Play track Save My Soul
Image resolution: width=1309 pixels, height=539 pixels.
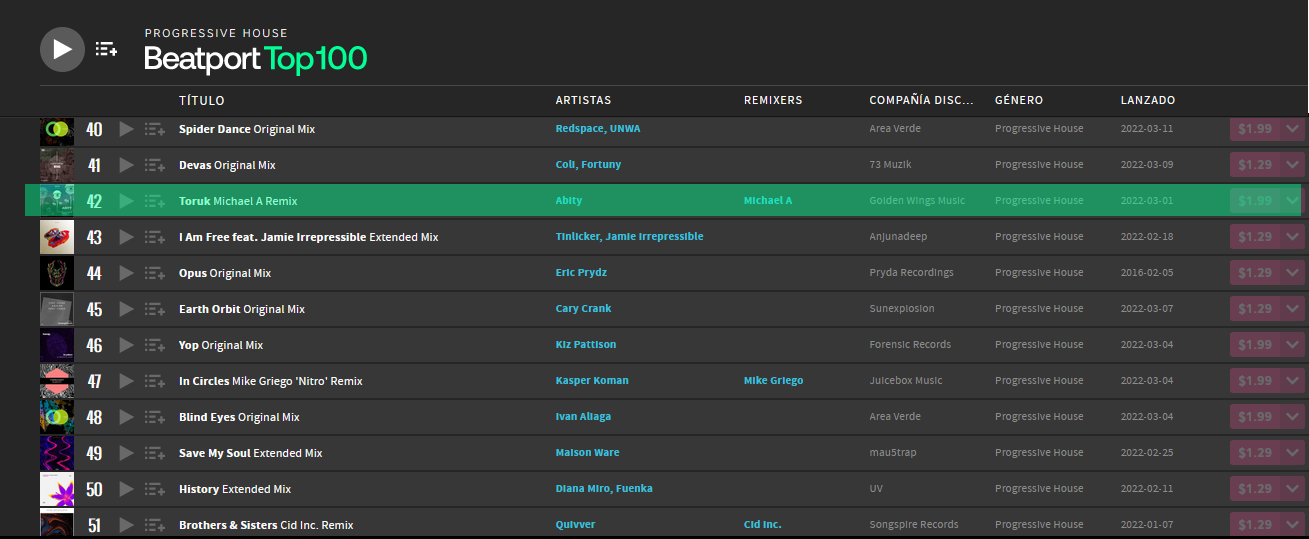tap(126, 453)
